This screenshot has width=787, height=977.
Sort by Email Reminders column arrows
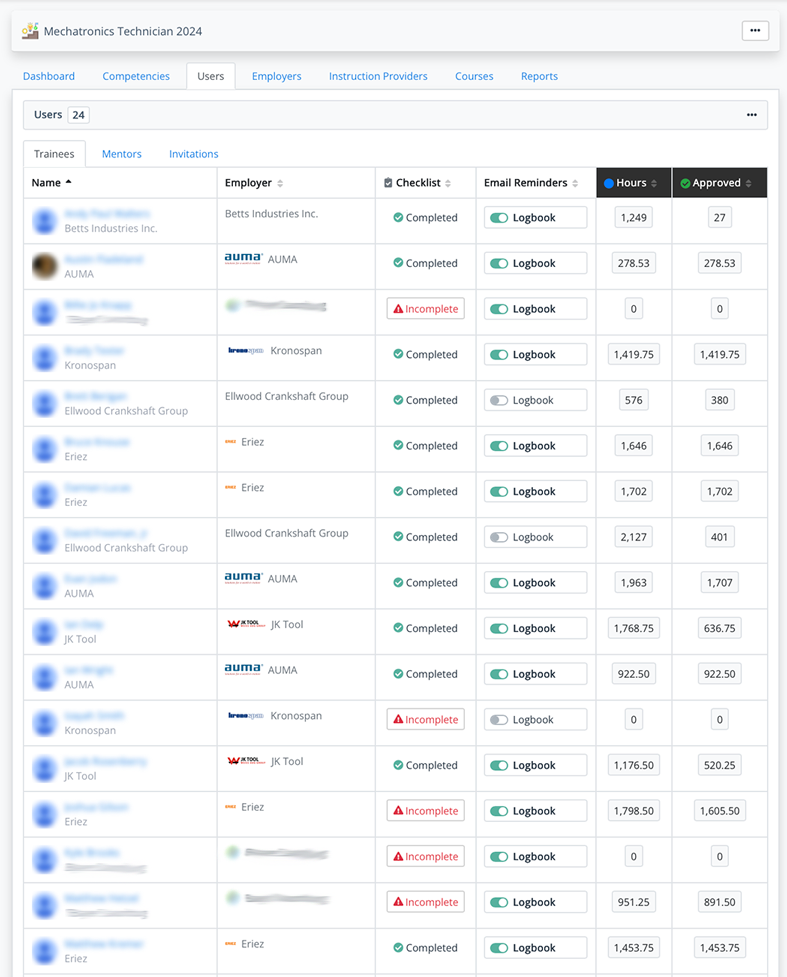pyautogui.click(x=576, y=183)
